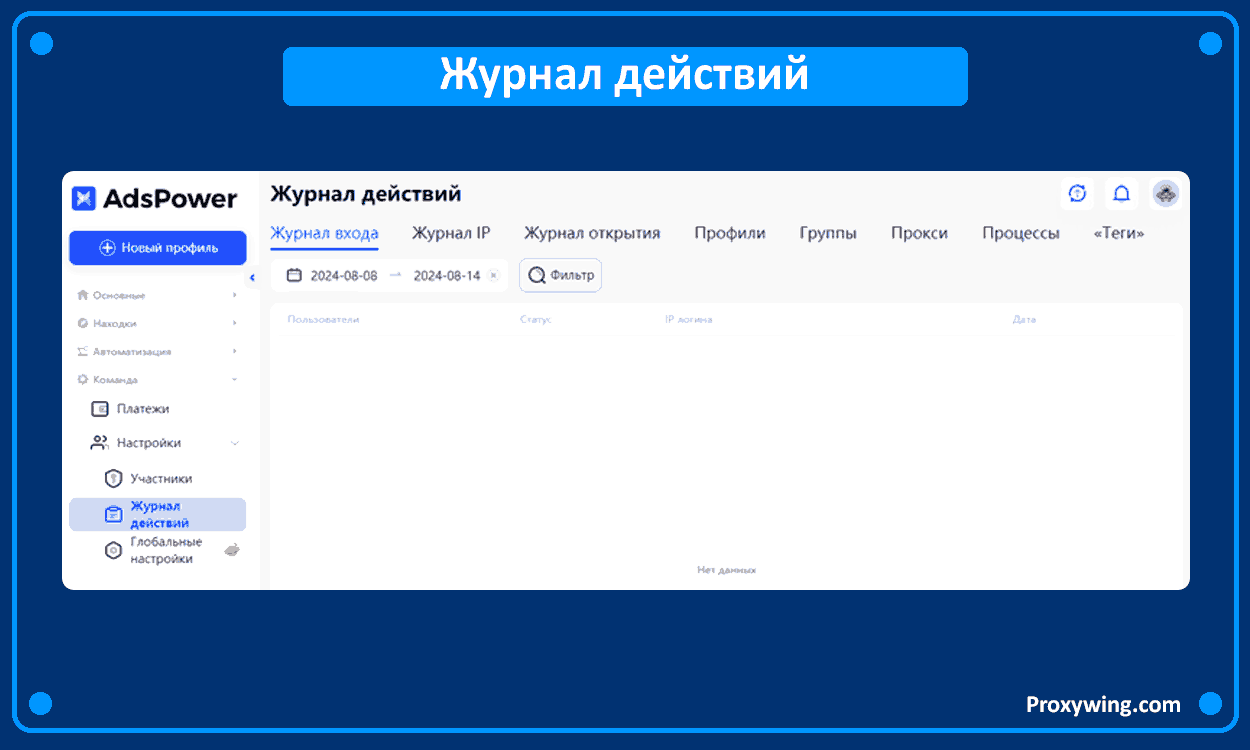The height and width of the screenshot is (750, 1250).
Task: Click the IP логина column header
Action: [x=688, y=320]
